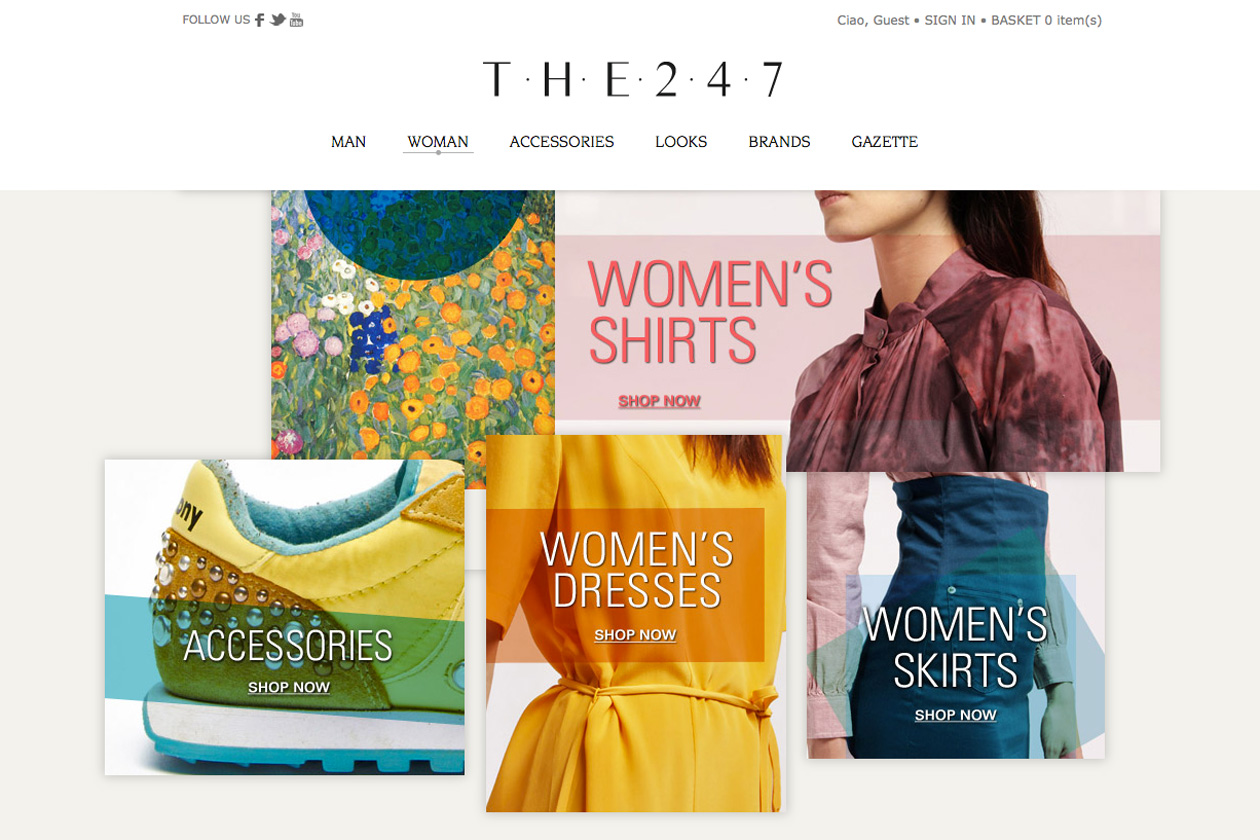Go to the LOOKS section

(681, 142)
